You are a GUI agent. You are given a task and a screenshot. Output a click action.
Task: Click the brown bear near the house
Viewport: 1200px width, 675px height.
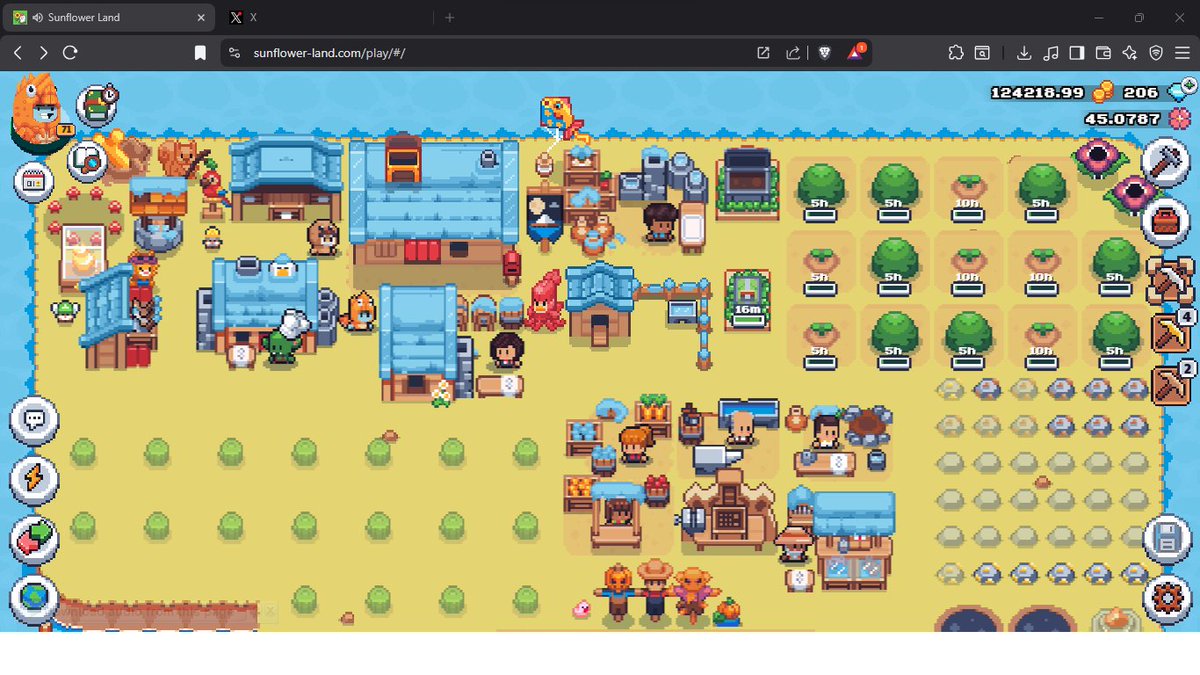[323, 237]
